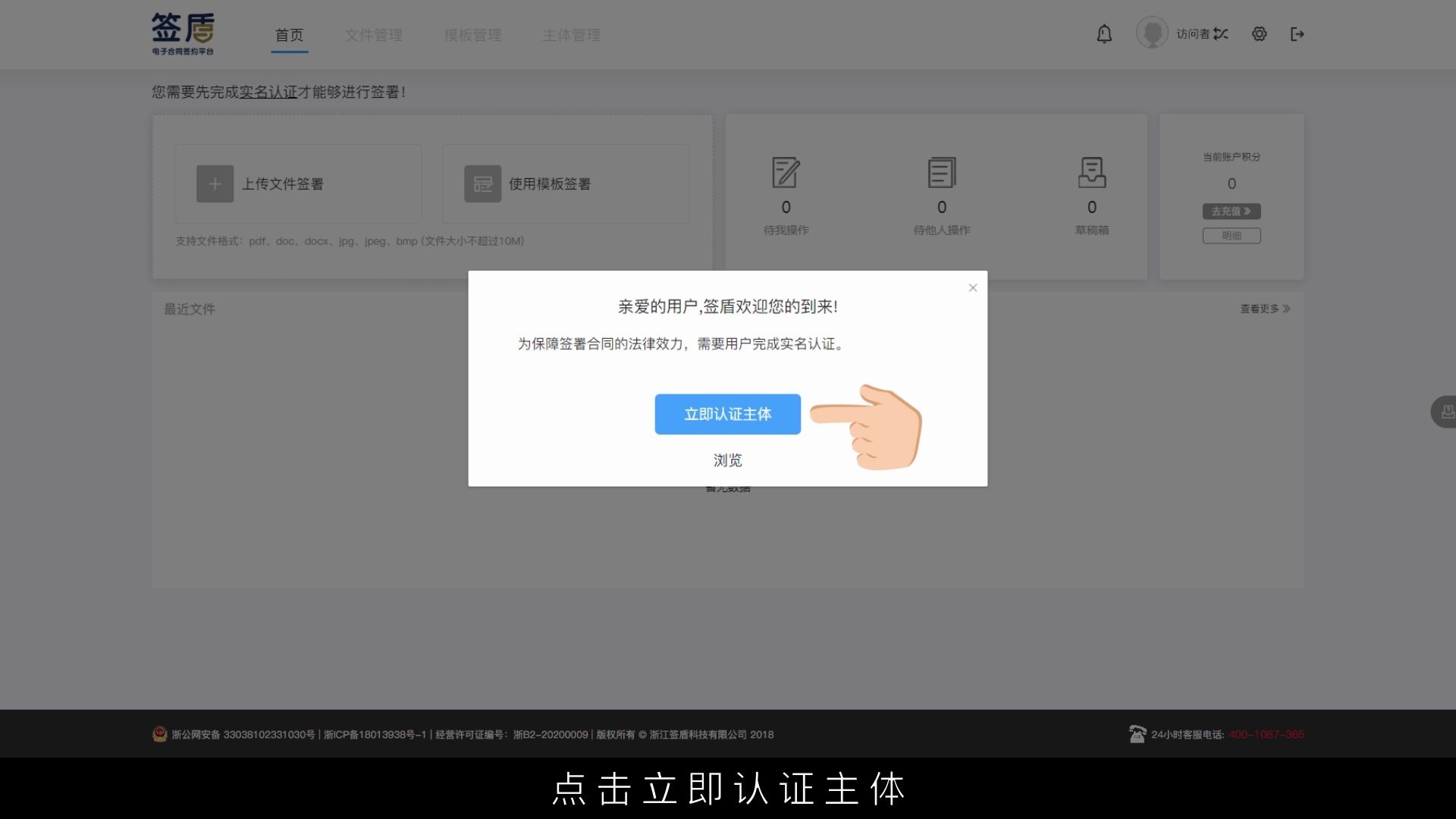Click the edit icon next to 访问者
The image size is (1456, 819).
pyautogui.click(x=1221, y=33)
